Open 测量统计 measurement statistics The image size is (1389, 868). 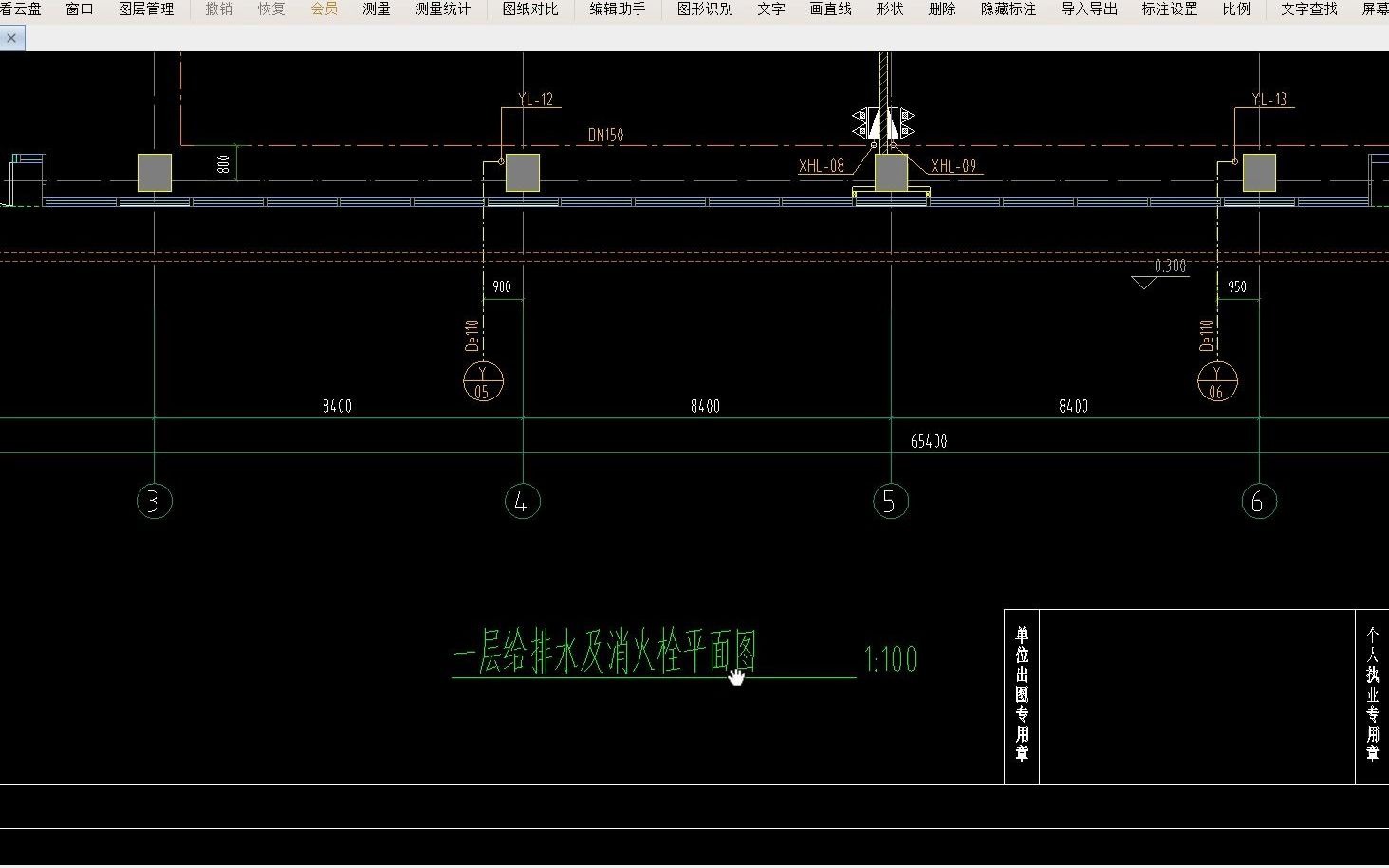[x=443, y=9]
